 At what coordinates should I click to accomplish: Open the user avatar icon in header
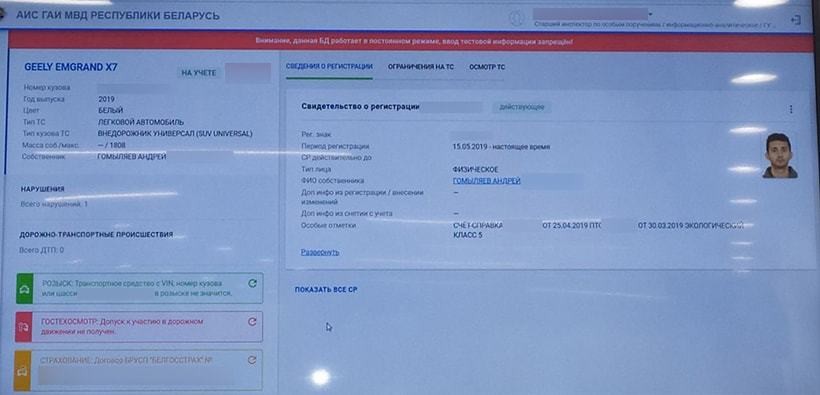point(517,18)
